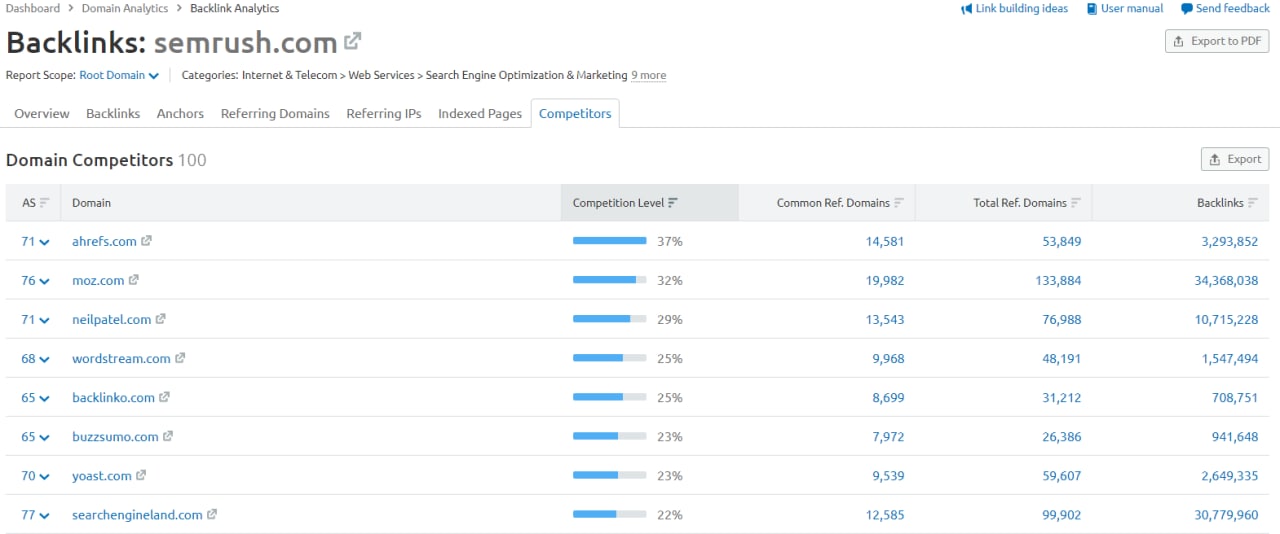
Task: Click the Export to PDF button
Action: coord(1217,41)
